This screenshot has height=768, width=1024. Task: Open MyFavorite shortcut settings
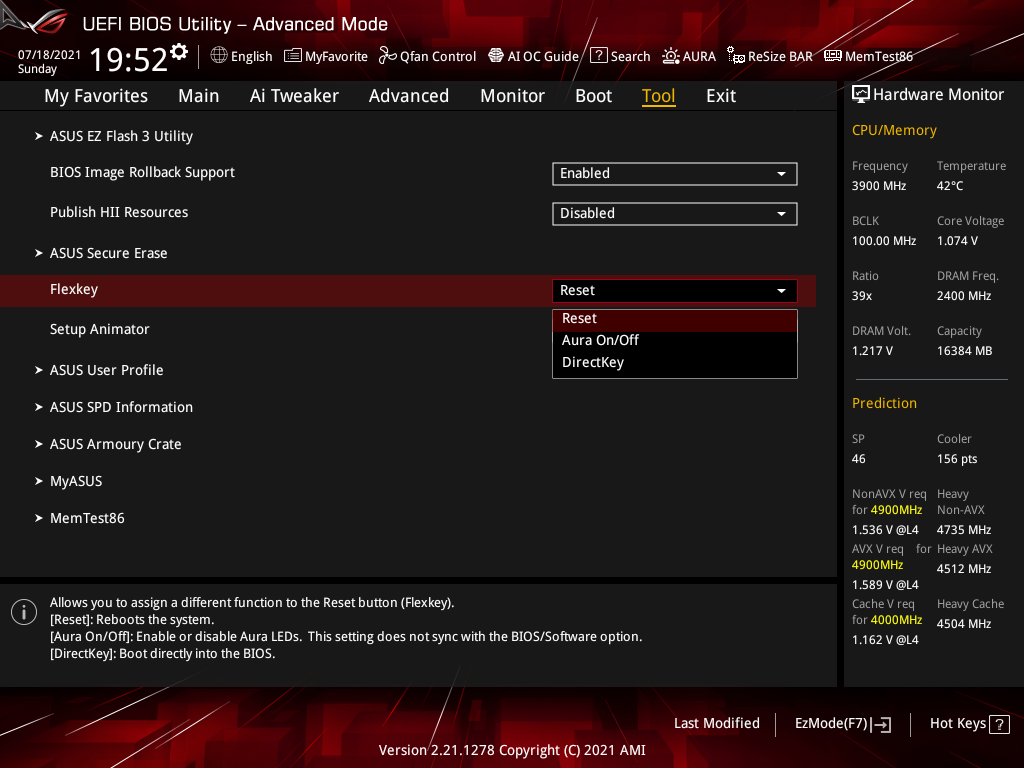click(x=325, y=56)
